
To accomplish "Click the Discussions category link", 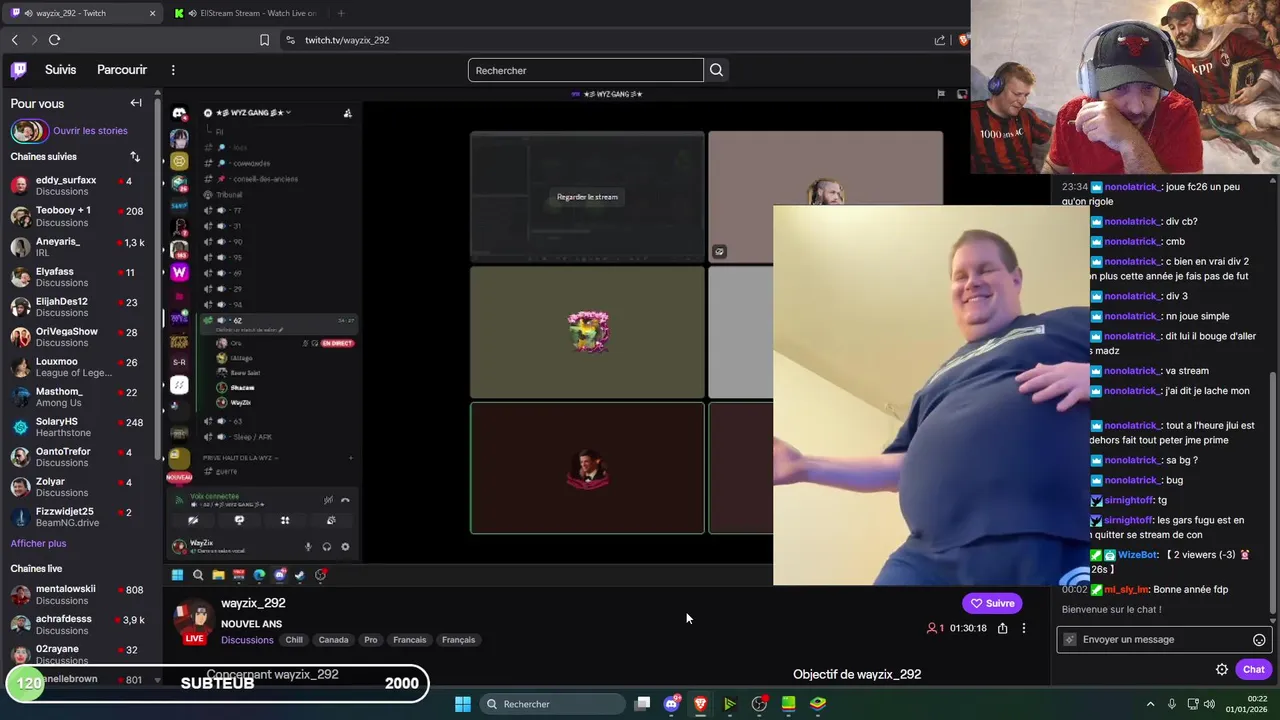I will point(247,640).
